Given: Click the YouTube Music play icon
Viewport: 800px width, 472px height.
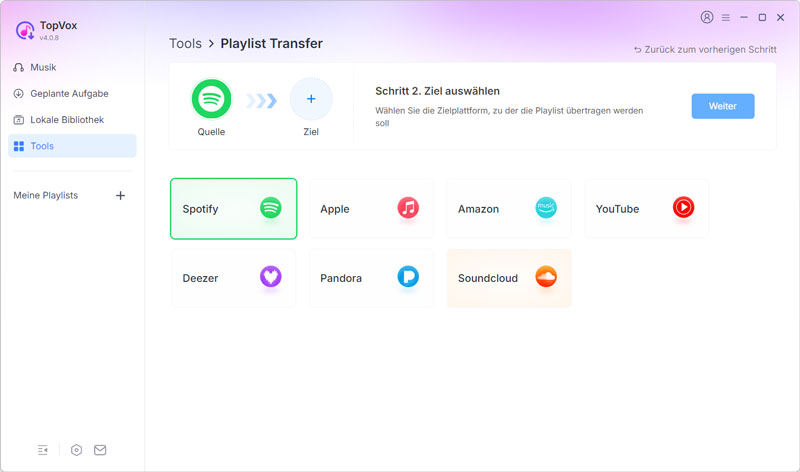Looking at the screenshot, I should pyautogui.click(x=684, y=207).
